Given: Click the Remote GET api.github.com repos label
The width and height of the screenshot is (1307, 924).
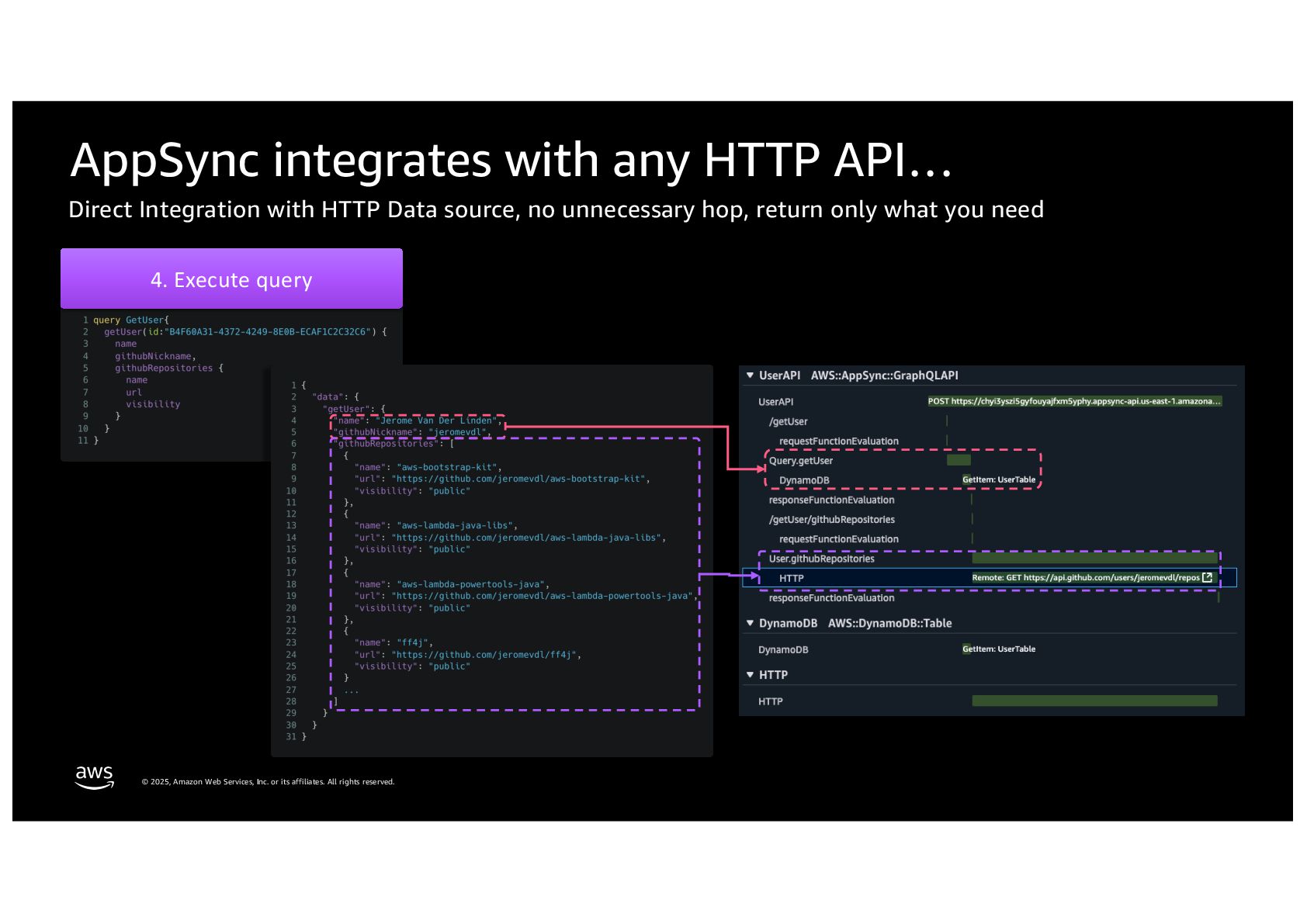Looking at the screenshot, I should click(x=1085, y=577).
